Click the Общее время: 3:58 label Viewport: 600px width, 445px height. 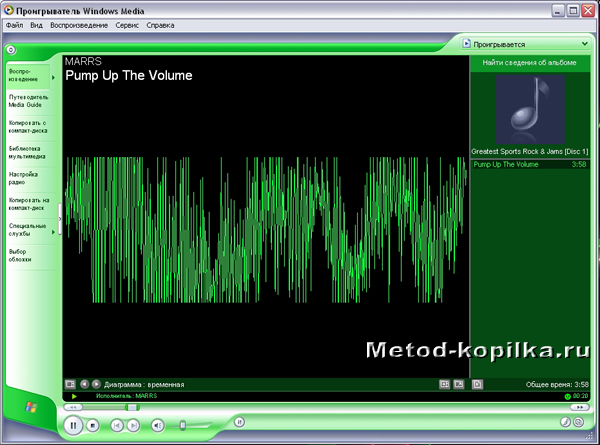tap(557, 385)
